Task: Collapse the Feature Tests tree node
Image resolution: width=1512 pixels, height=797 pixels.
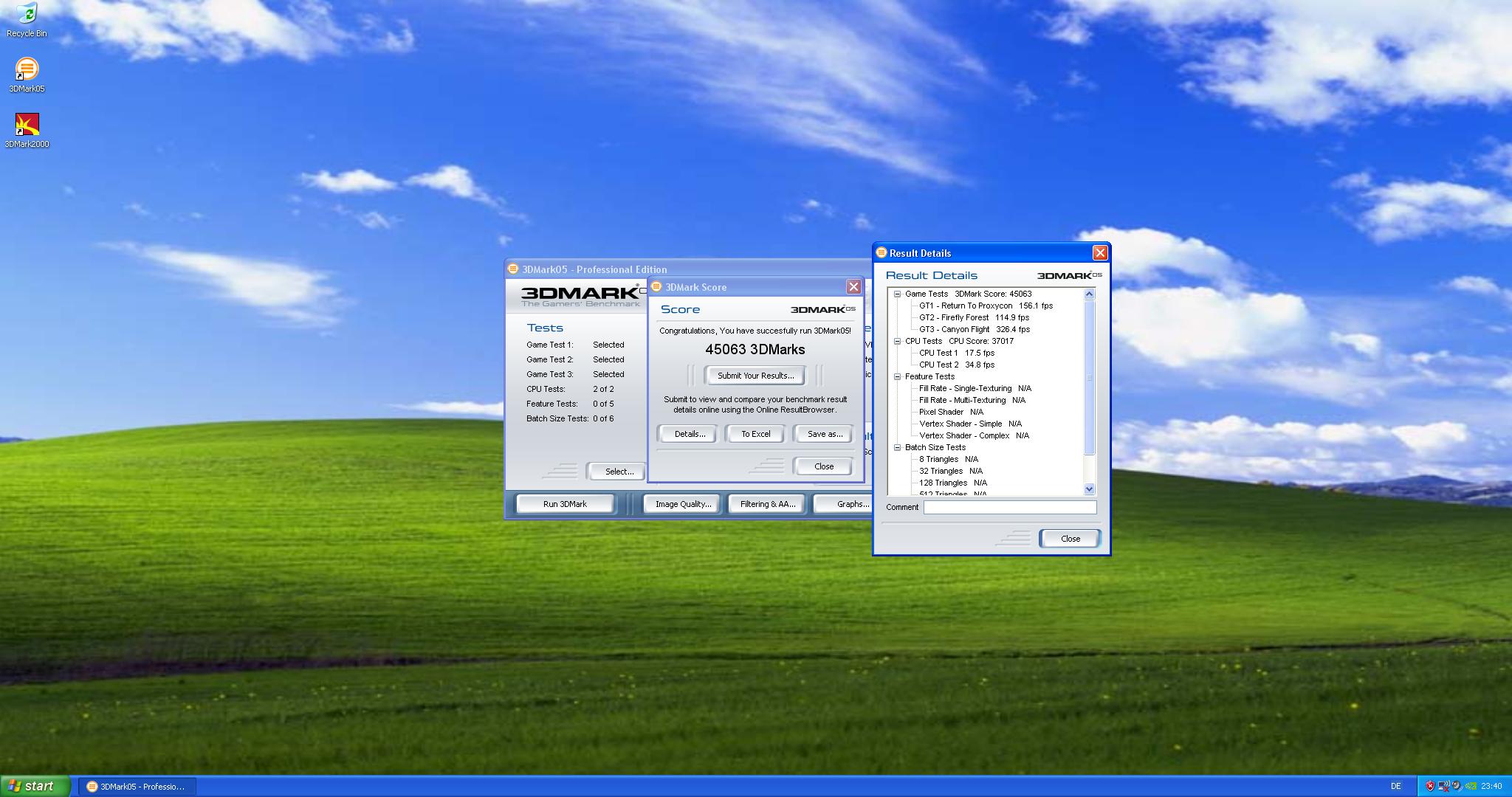Action: [x=898, y=376]
